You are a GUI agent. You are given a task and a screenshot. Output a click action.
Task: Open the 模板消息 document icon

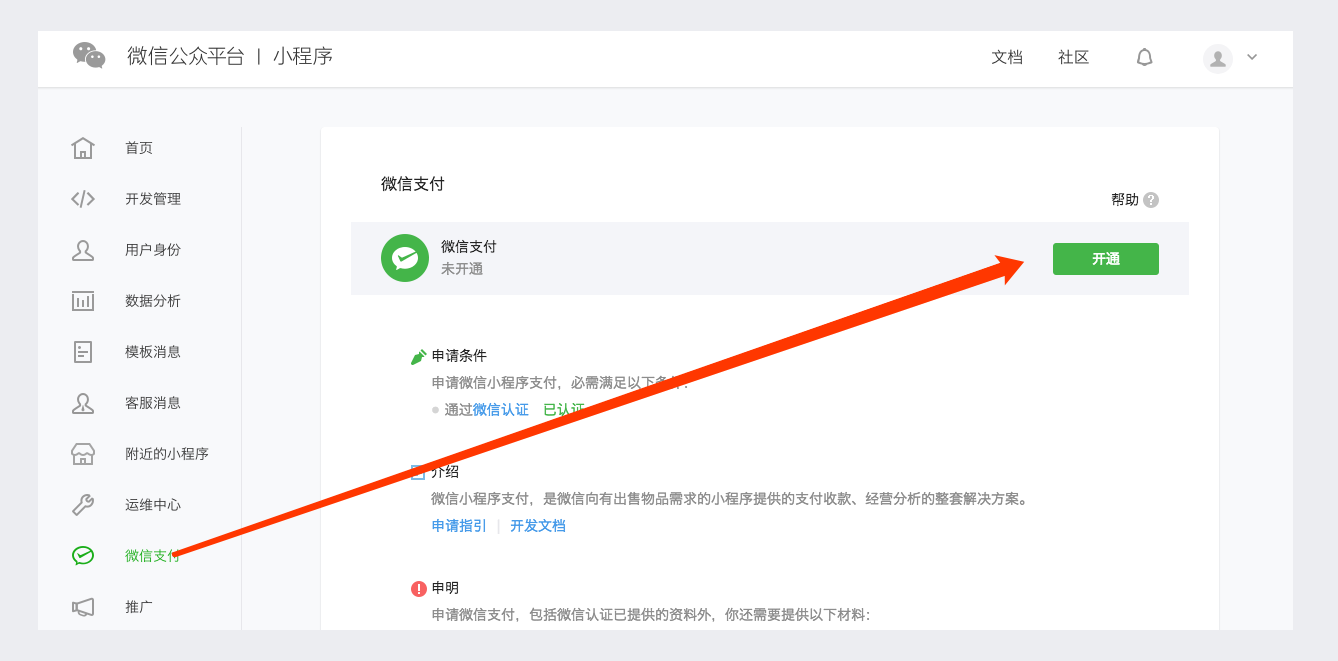[x=83, y=352]
